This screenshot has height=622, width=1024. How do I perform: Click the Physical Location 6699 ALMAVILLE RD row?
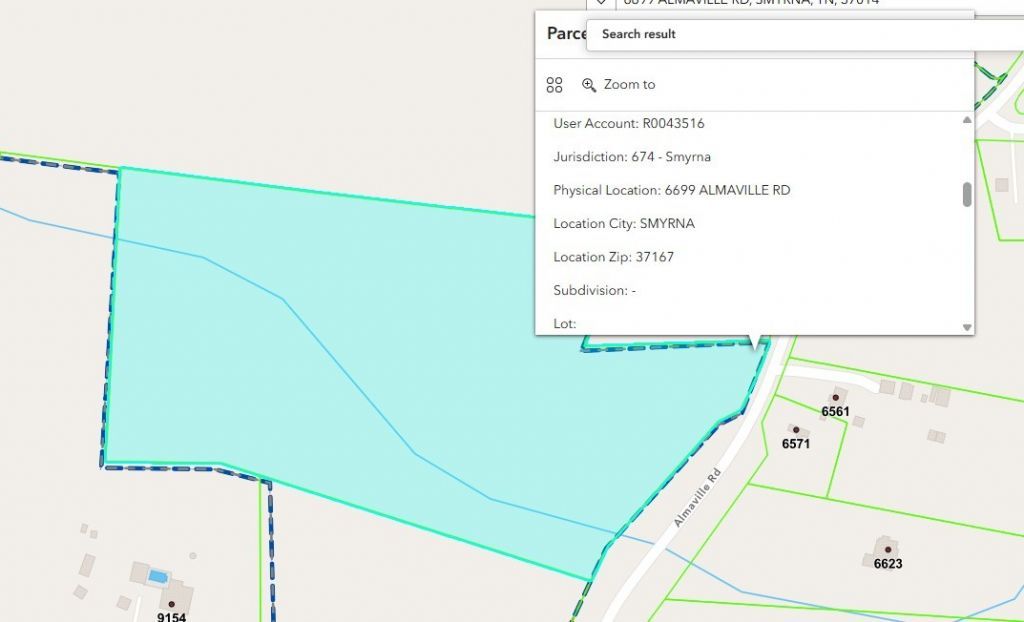[672, 190]
